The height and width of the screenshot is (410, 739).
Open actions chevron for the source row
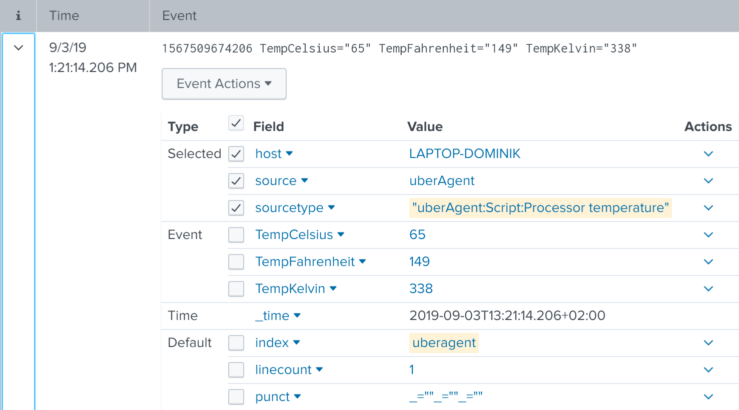point(708,181)
